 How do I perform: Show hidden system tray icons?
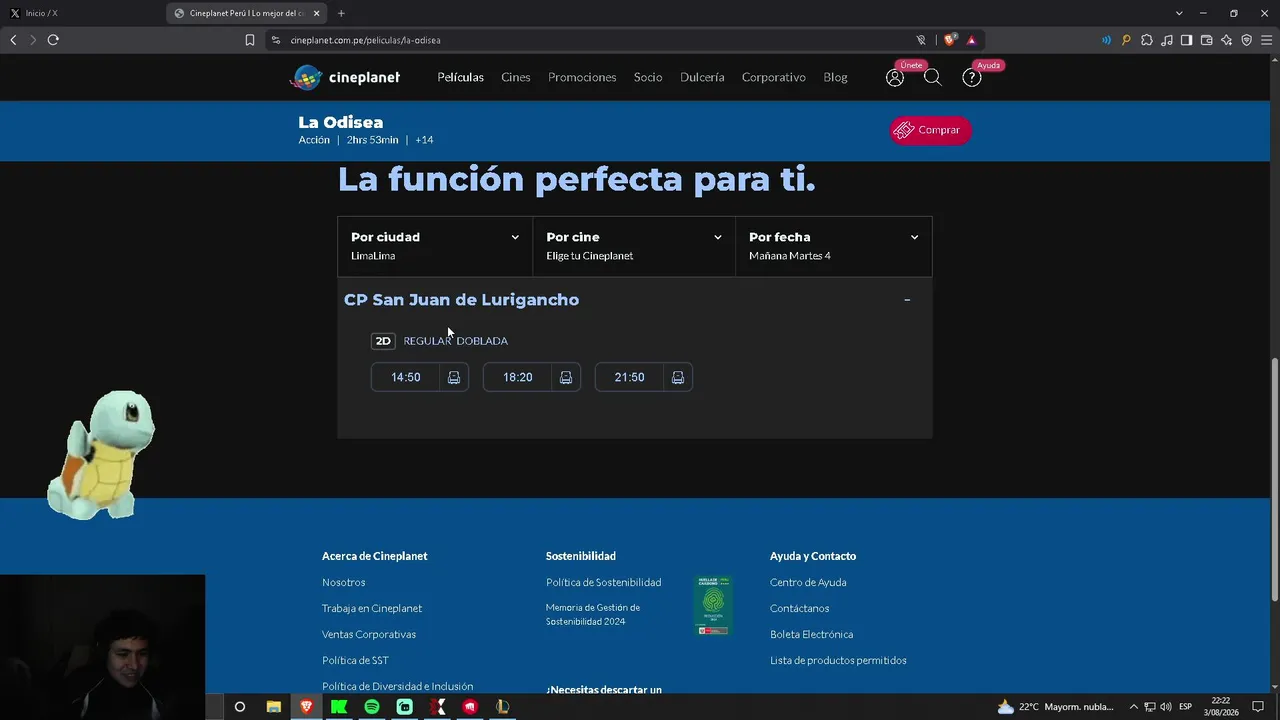pos(1133,706)
